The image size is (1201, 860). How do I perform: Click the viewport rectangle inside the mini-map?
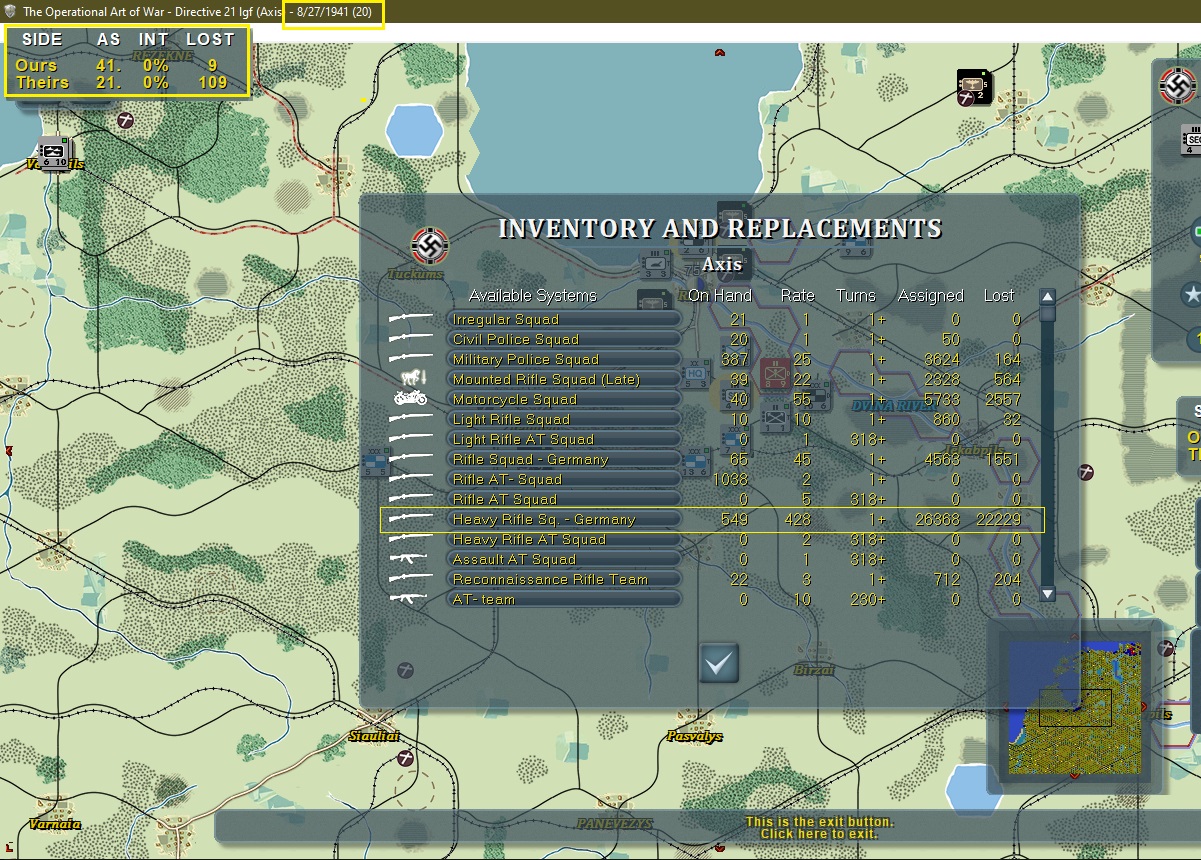[x=1075, y=707]
